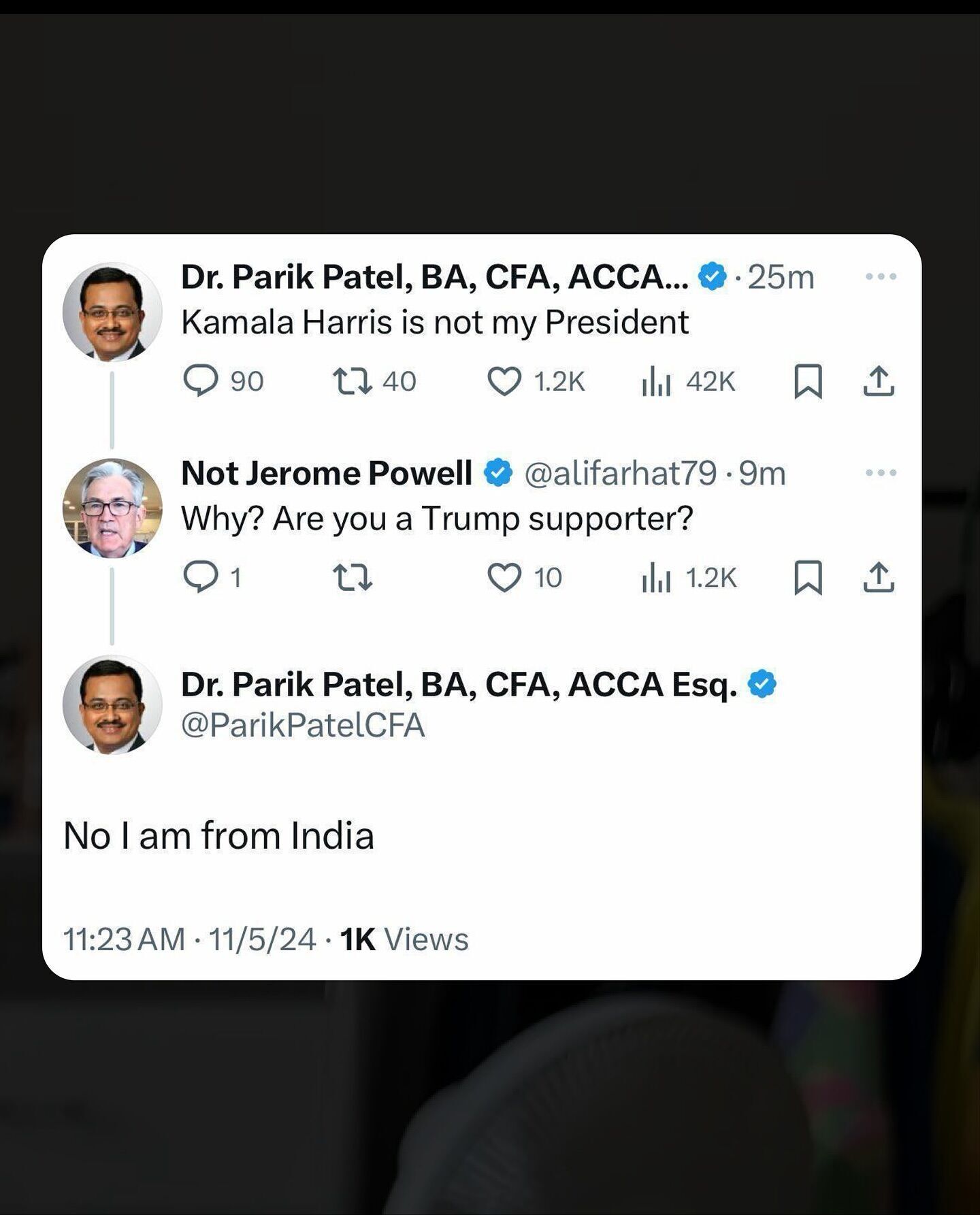Repost the first Parik Patel tweet
Image resolution: width=980 pixels, height=1215 pixels.
(353, 381)
